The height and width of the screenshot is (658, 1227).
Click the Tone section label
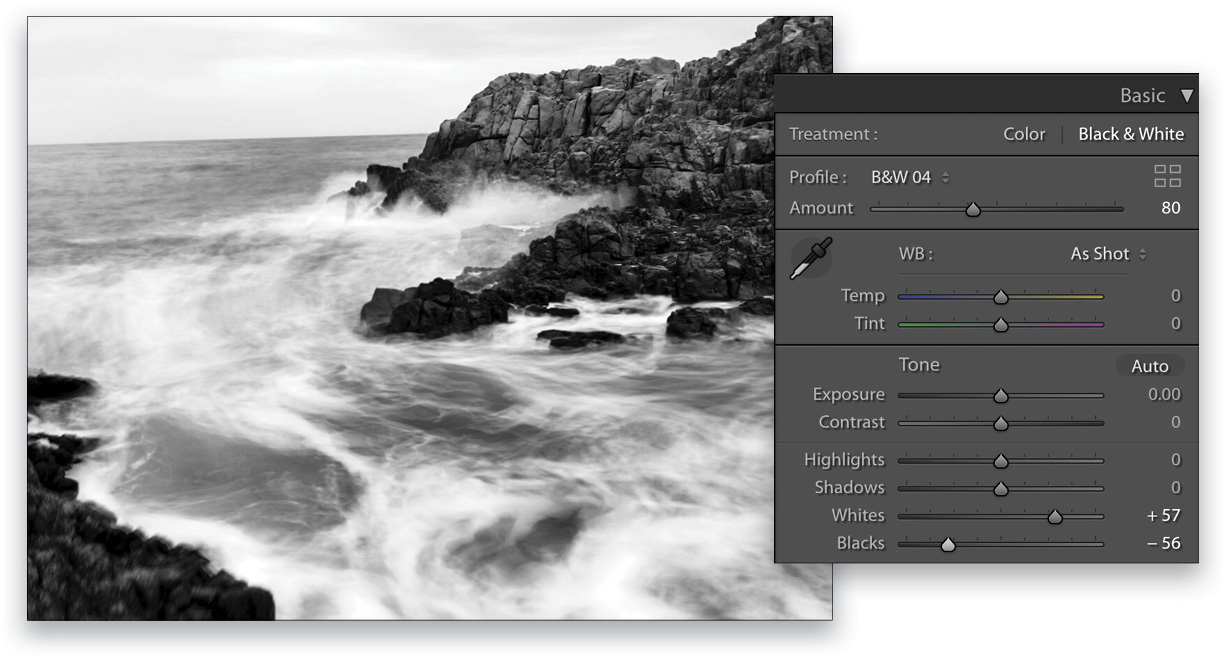pos(919,365)
